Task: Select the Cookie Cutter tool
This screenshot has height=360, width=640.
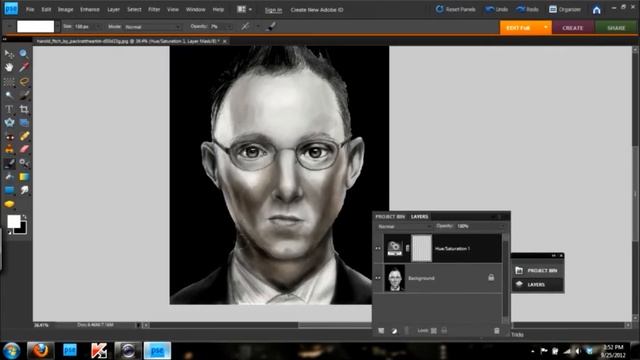Action: [9, 122]
